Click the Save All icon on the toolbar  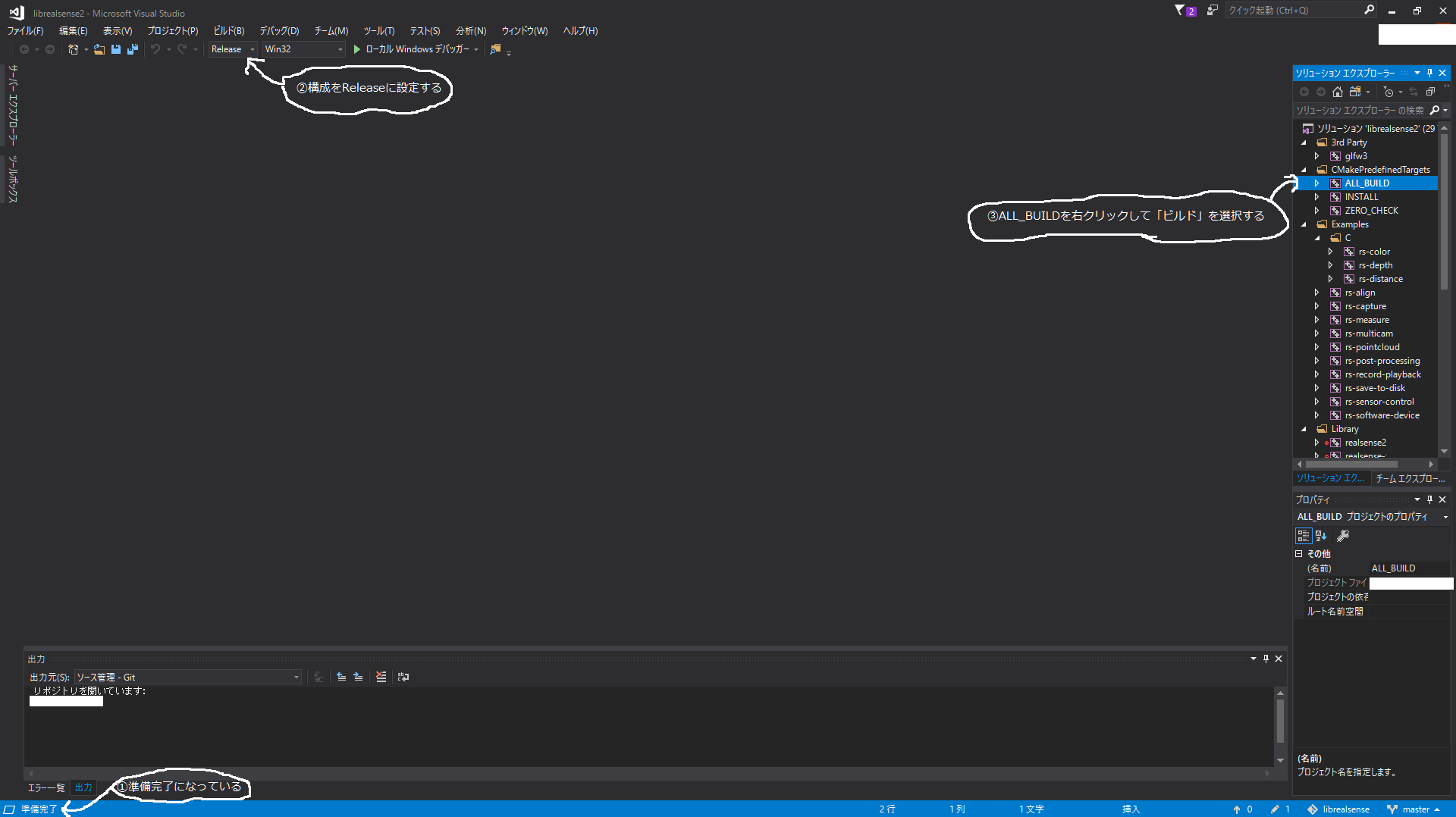click(x=133, y=49)
